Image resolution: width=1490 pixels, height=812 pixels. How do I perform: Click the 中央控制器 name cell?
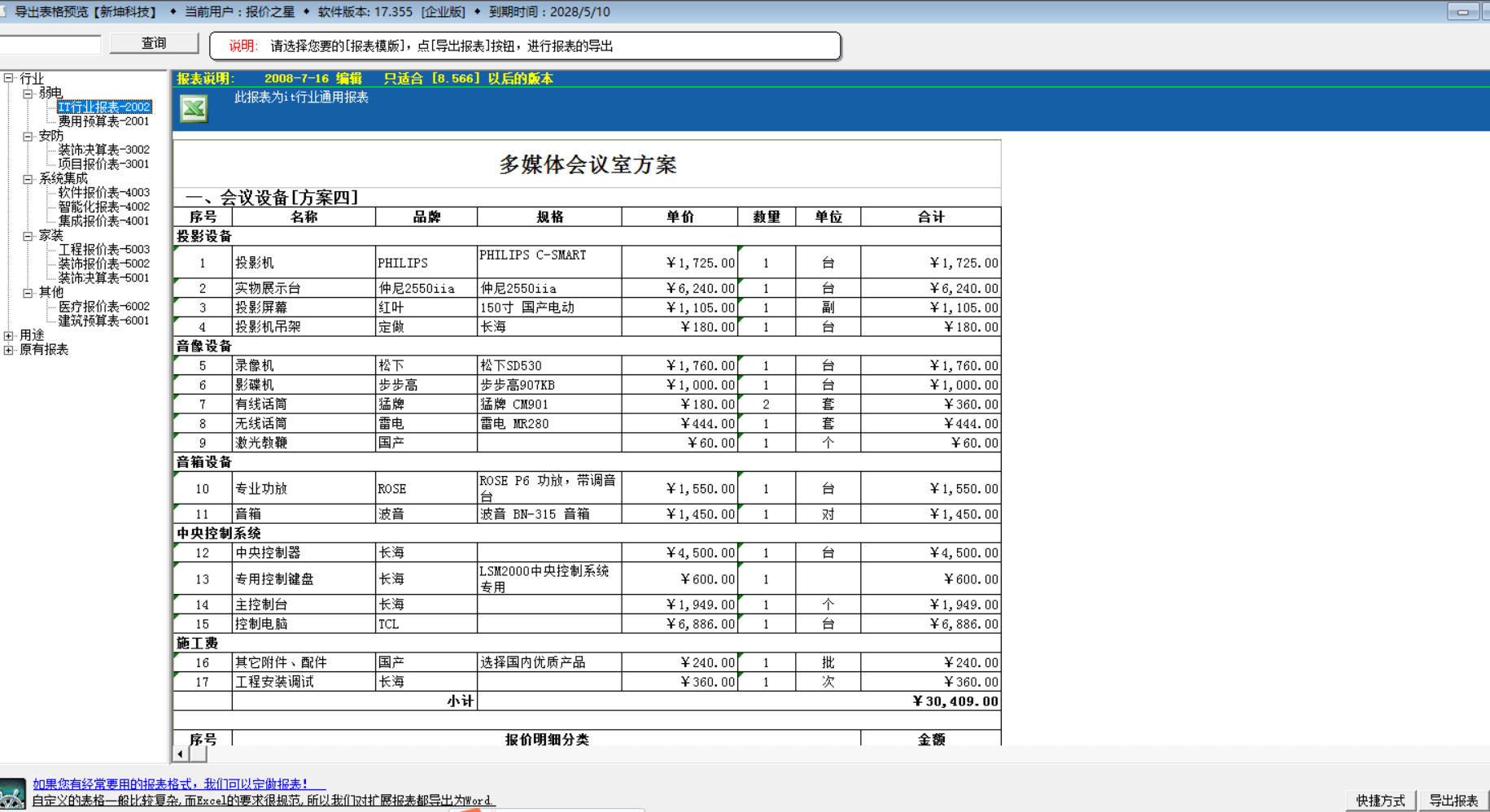(304, 552)
